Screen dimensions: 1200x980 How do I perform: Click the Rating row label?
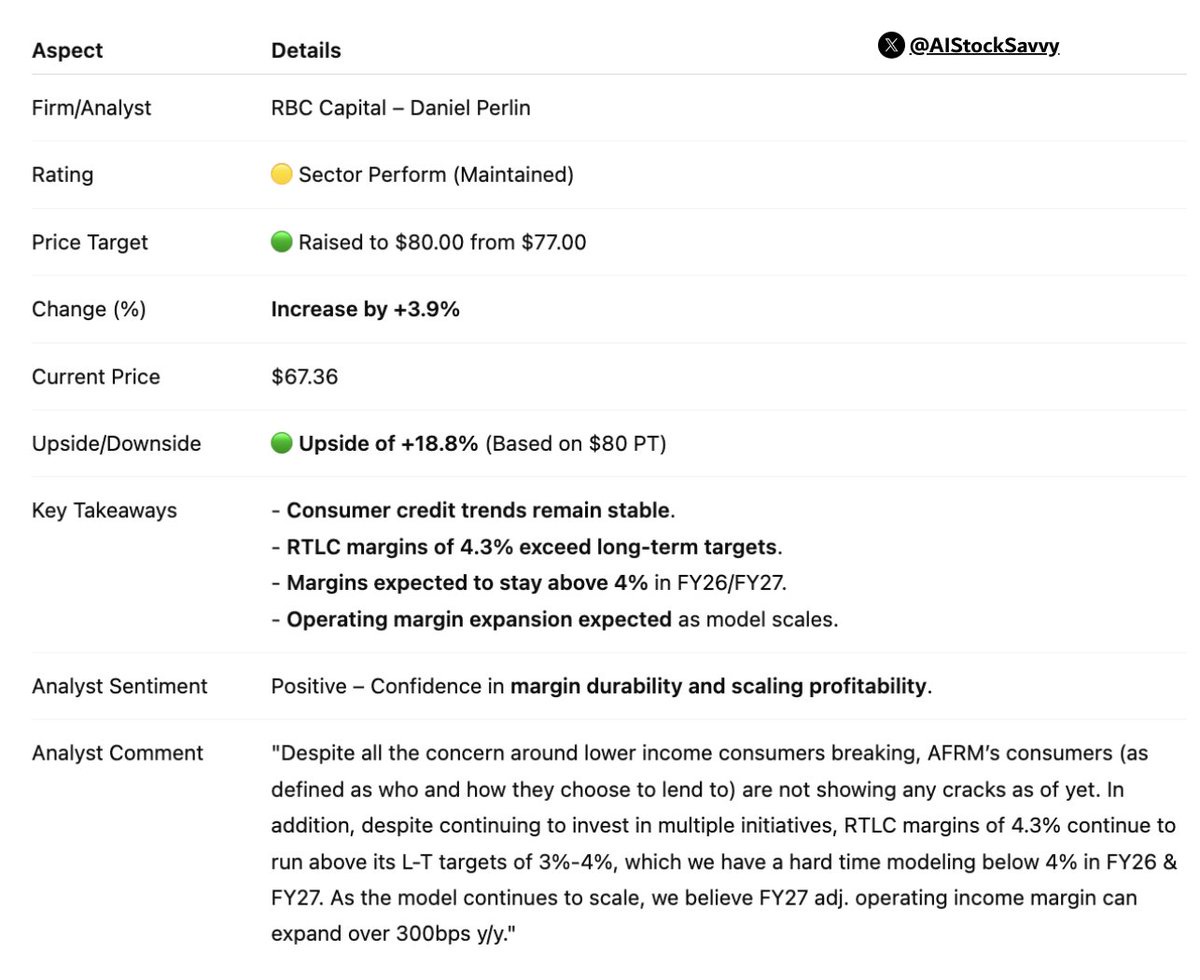coord(62,175)
